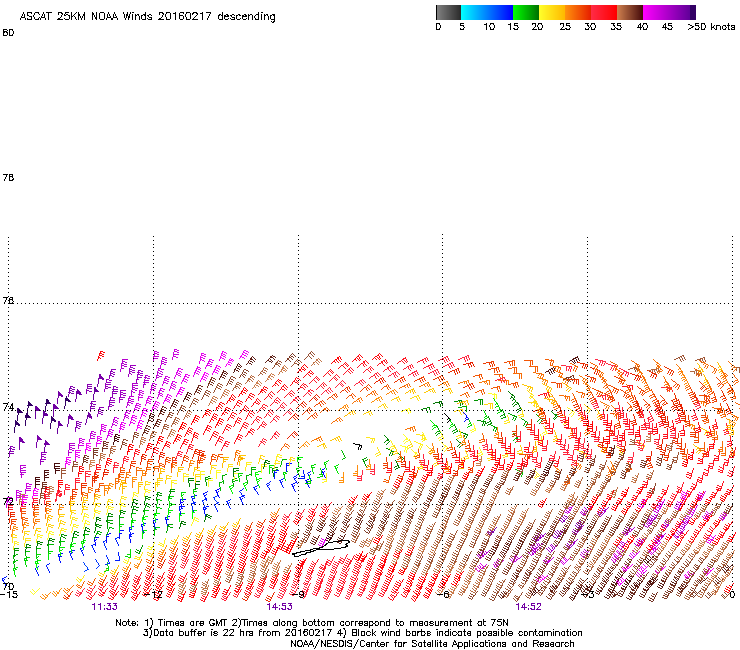Viewport: 740px width, 650px height.
Task: Click the longitude label '-15' at bottom left
Action: point(9,594)
